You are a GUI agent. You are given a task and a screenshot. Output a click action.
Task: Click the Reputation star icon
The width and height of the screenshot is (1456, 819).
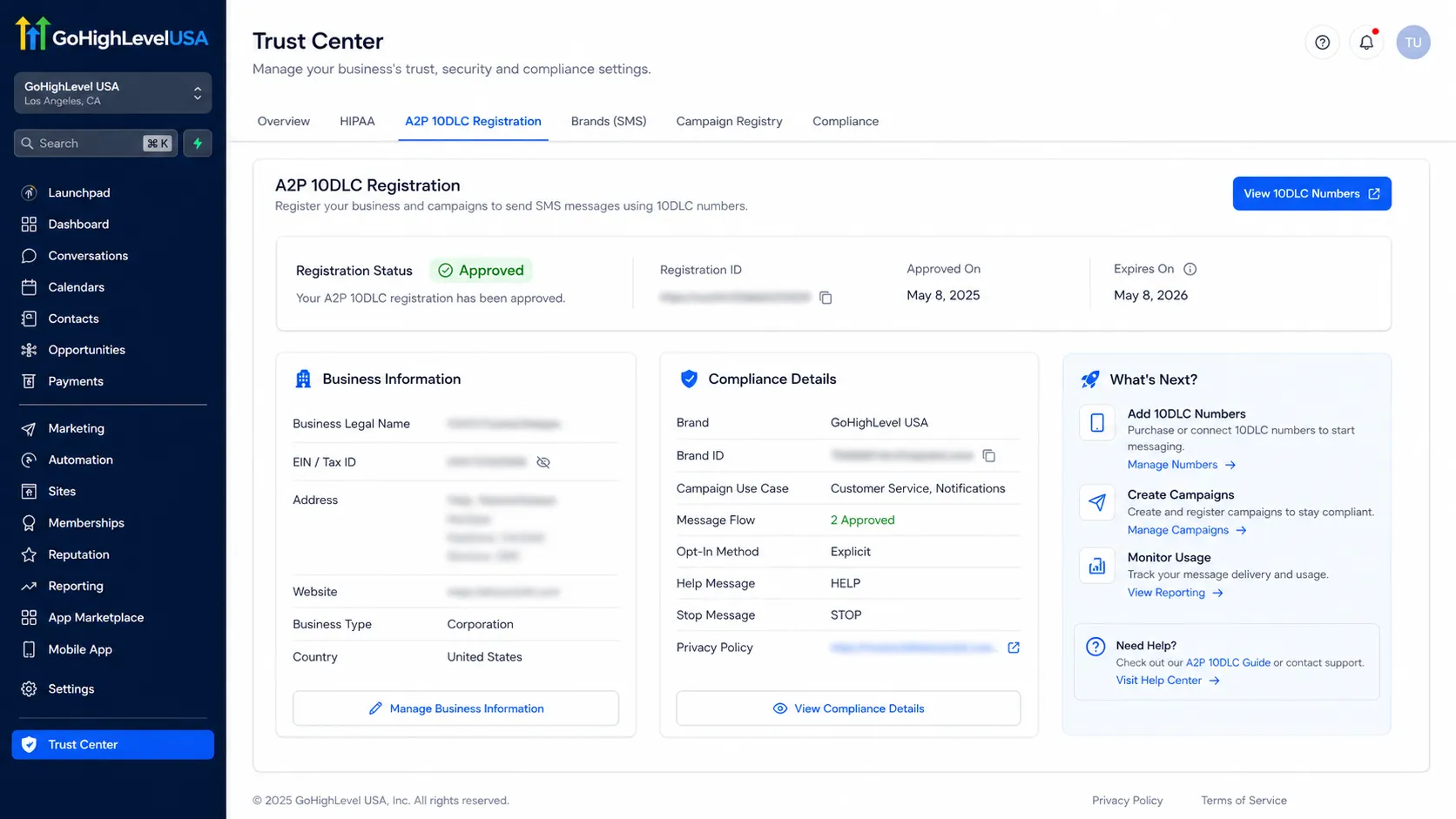click(x=29, y=554)
